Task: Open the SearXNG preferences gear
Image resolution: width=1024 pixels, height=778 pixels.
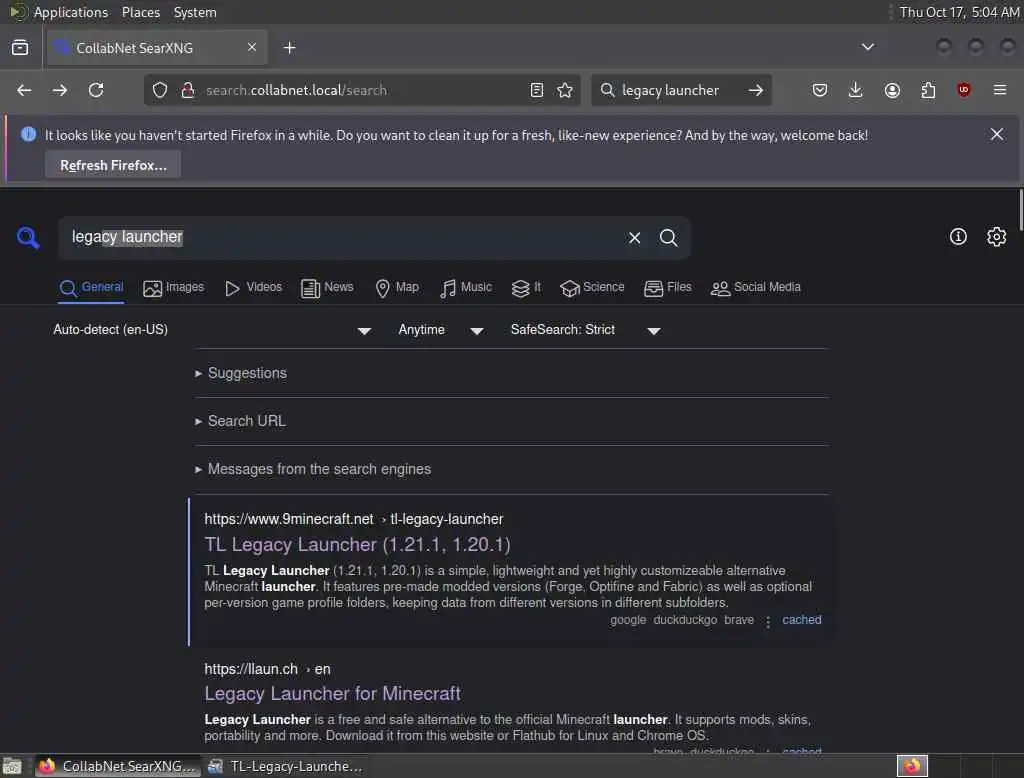Action: (997, 236)
